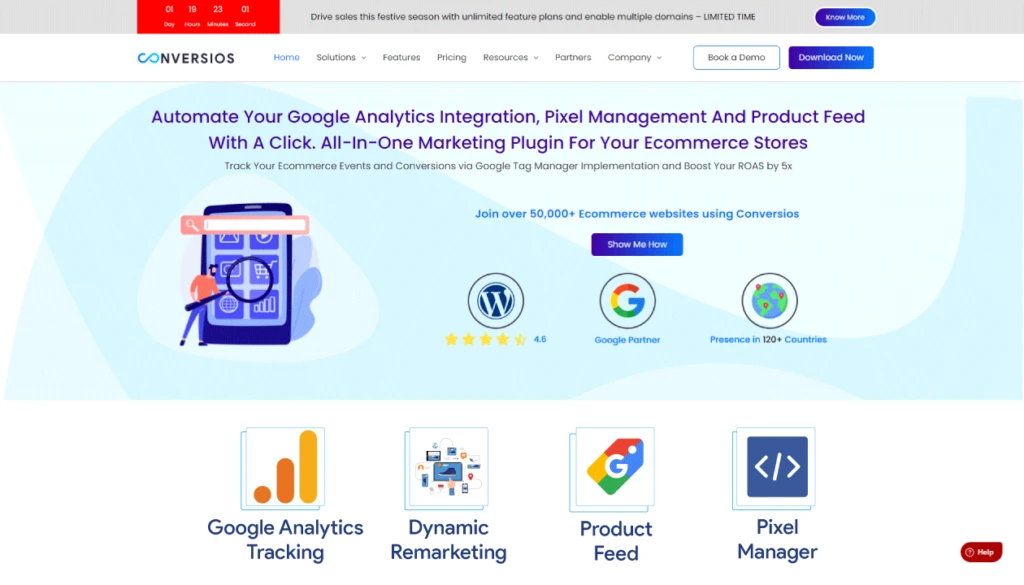
Task: Click the tablet search illustration
Action: [249, 274]
